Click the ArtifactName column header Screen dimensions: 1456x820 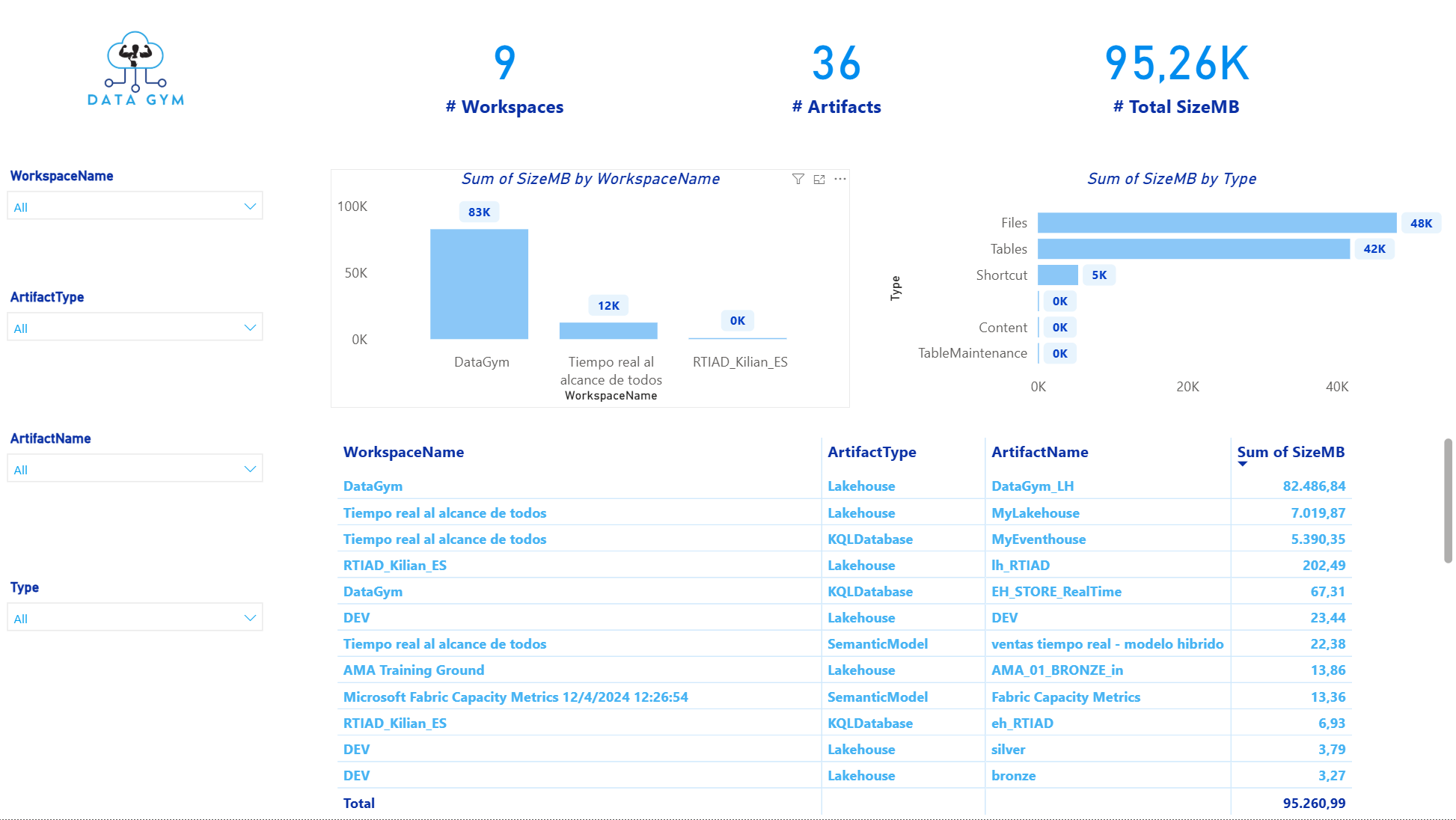[x=1039, y=452]
